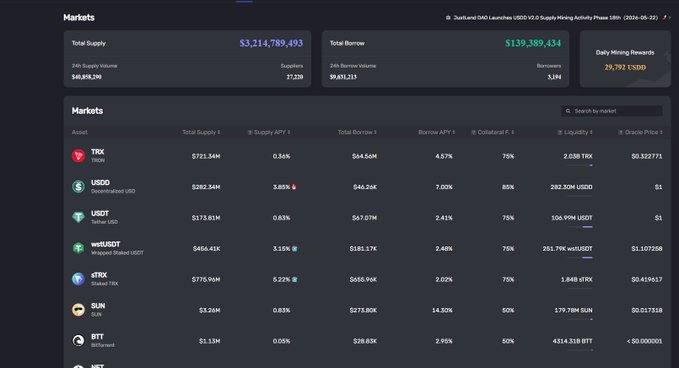This screenshot has height=368, width=679.
Task: Sort by Borrow APY column
Action: (436, 132)
